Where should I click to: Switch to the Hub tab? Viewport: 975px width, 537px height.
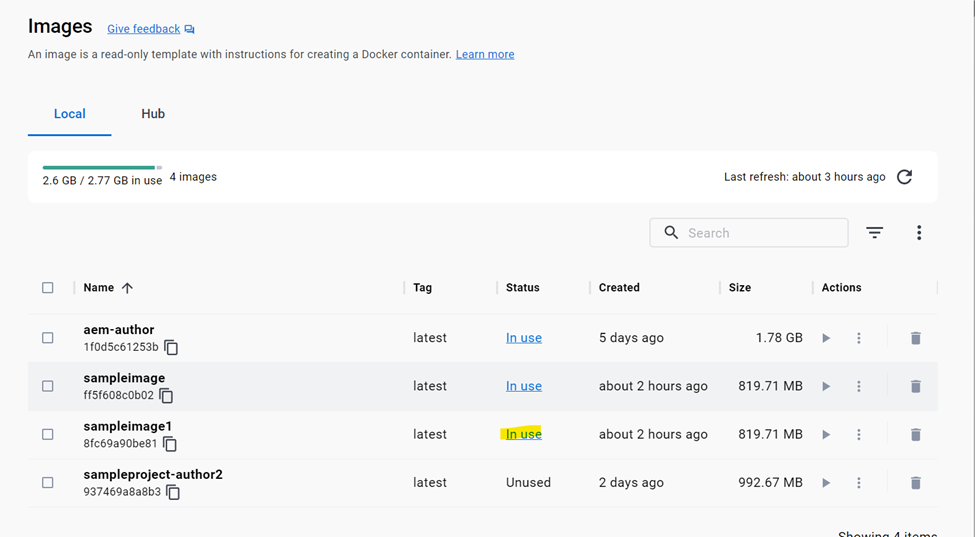point(153,114)
